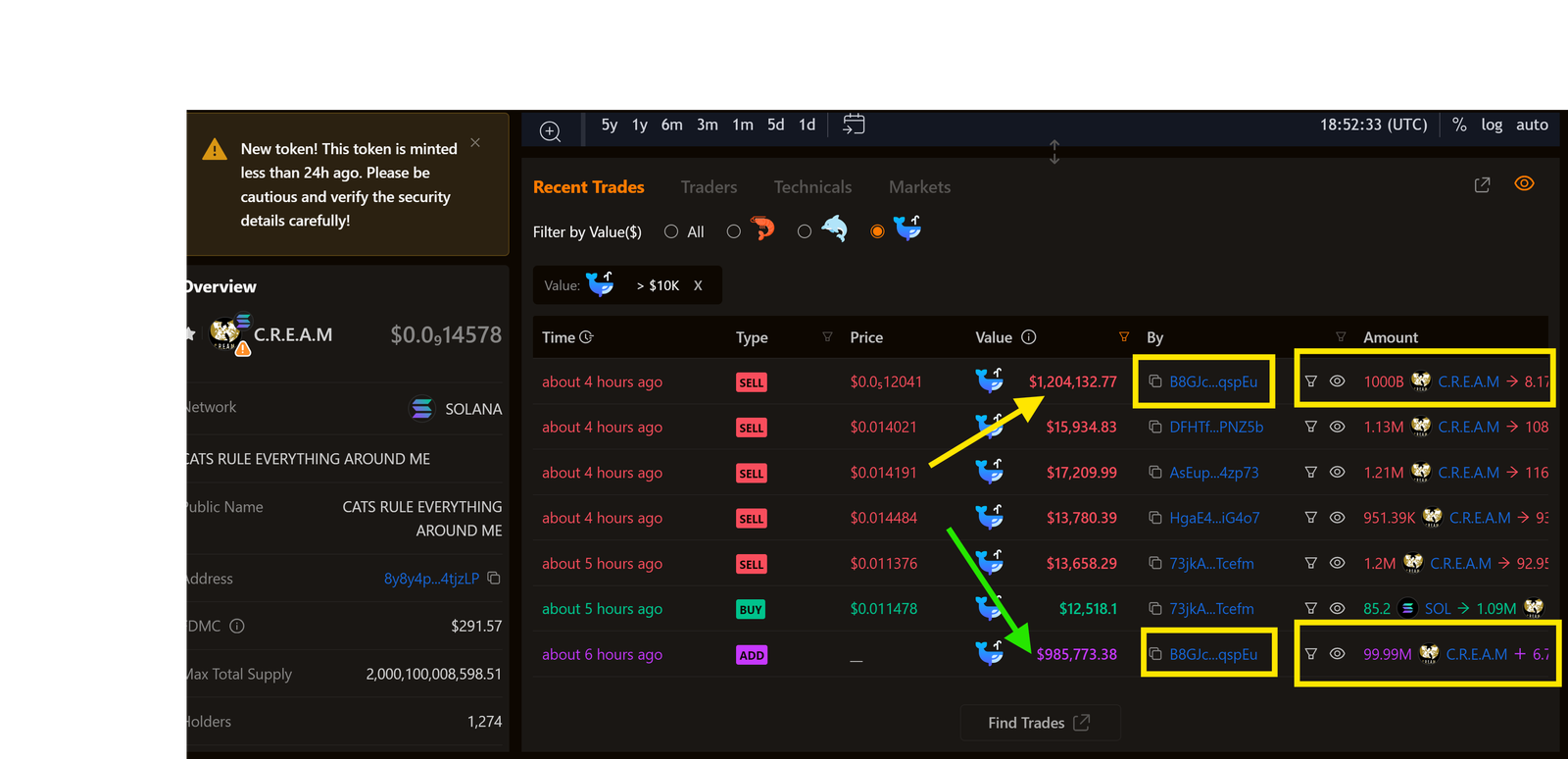Filter trades by maker AsEup...4zp73
The image size is (1568, 759).
[x=1310, y=473]
